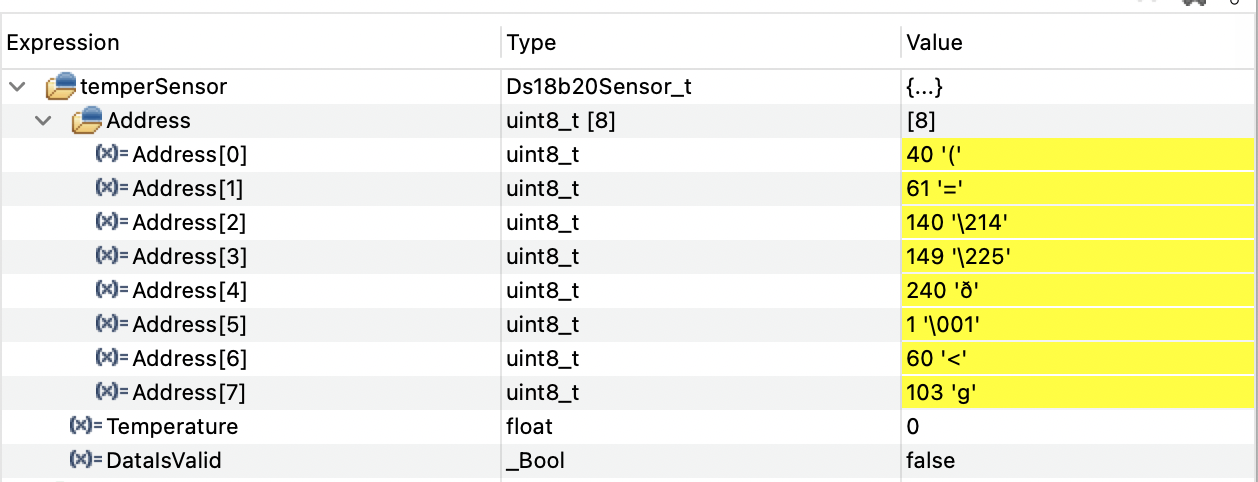Select the Address[0] variable icon

click(112, 154)
